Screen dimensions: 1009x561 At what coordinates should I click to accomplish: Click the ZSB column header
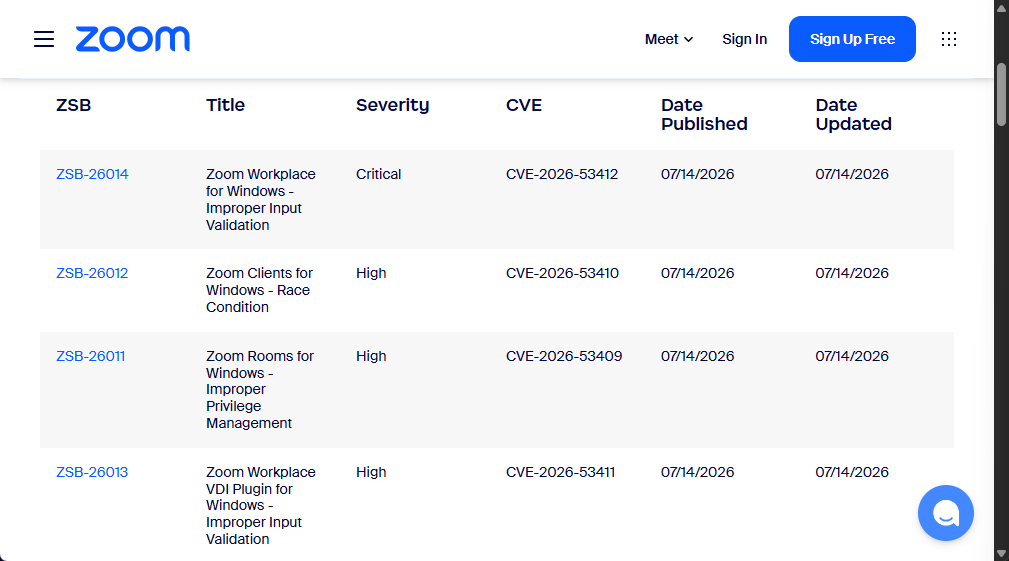73,105
